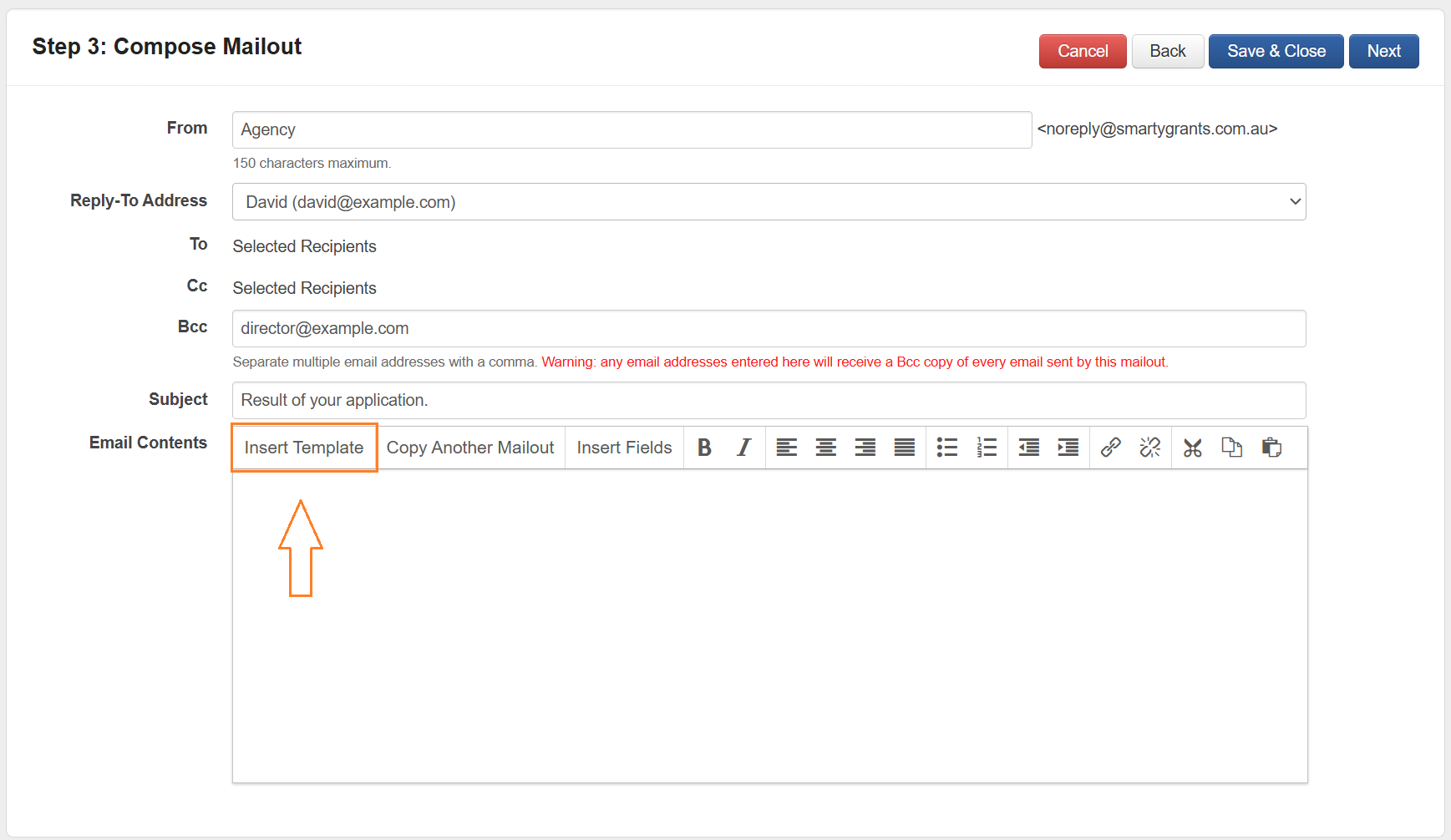The image size is (1451, 840).
Task: Click Insert Template in the toolbar
Action: tap(304, 448)
